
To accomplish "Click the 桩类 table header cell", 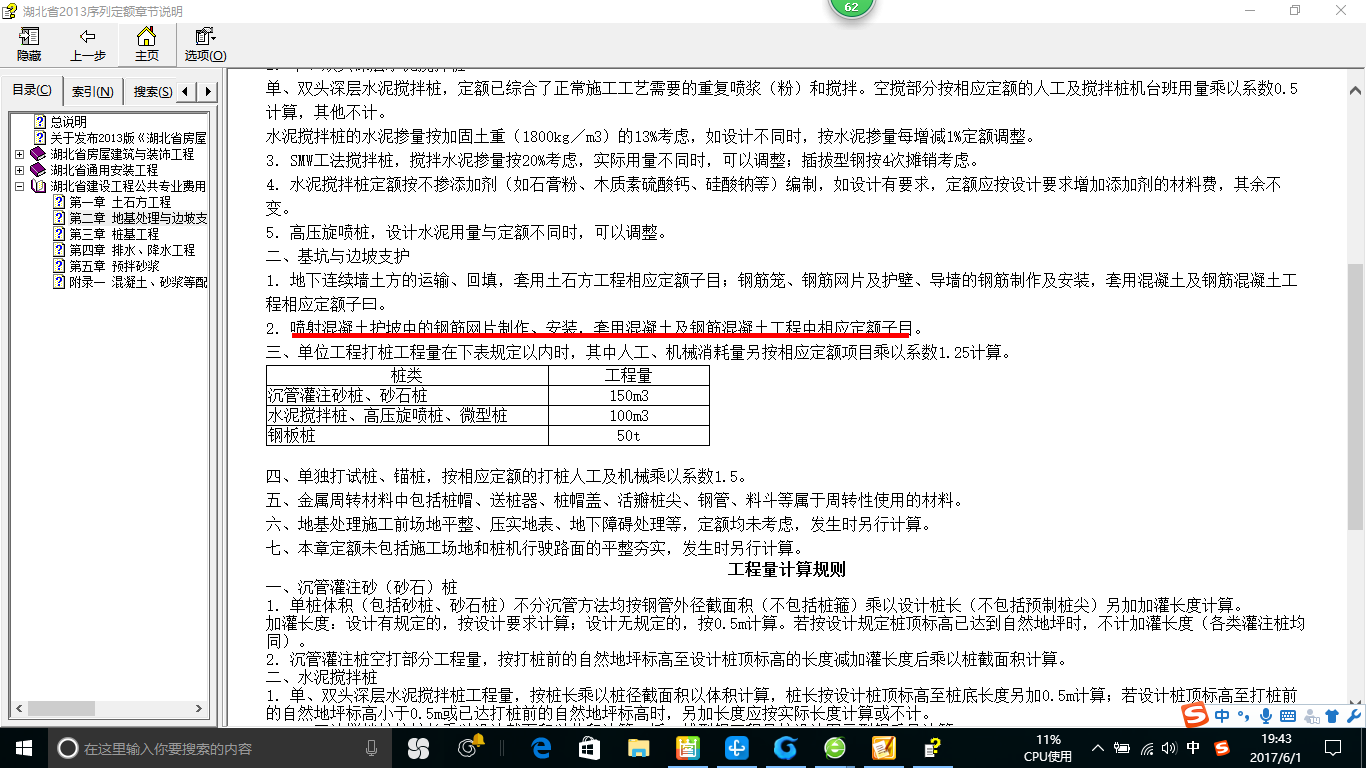I will (407, 375).
